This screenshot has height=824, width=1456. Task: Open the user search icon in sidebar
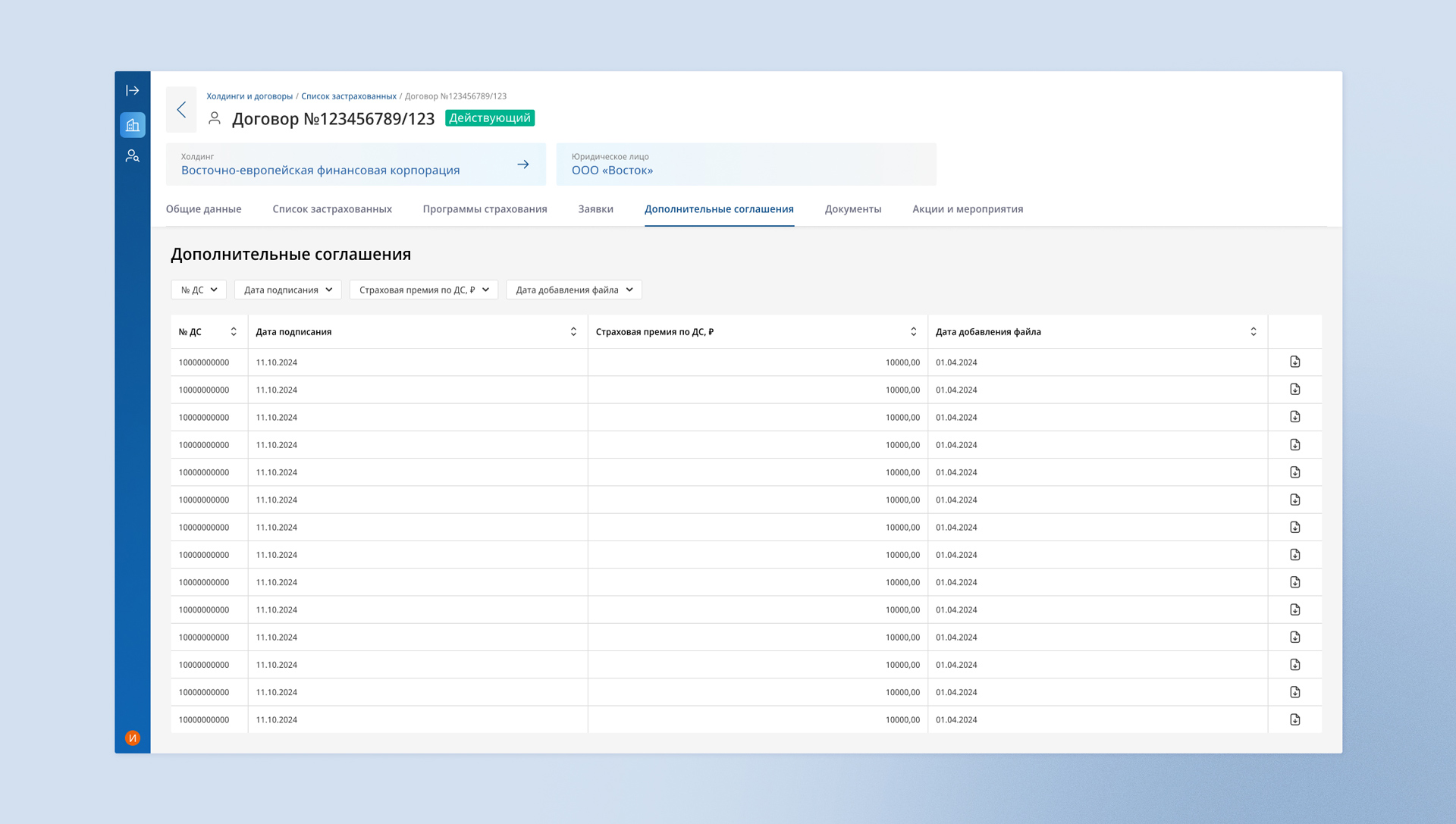132,155
